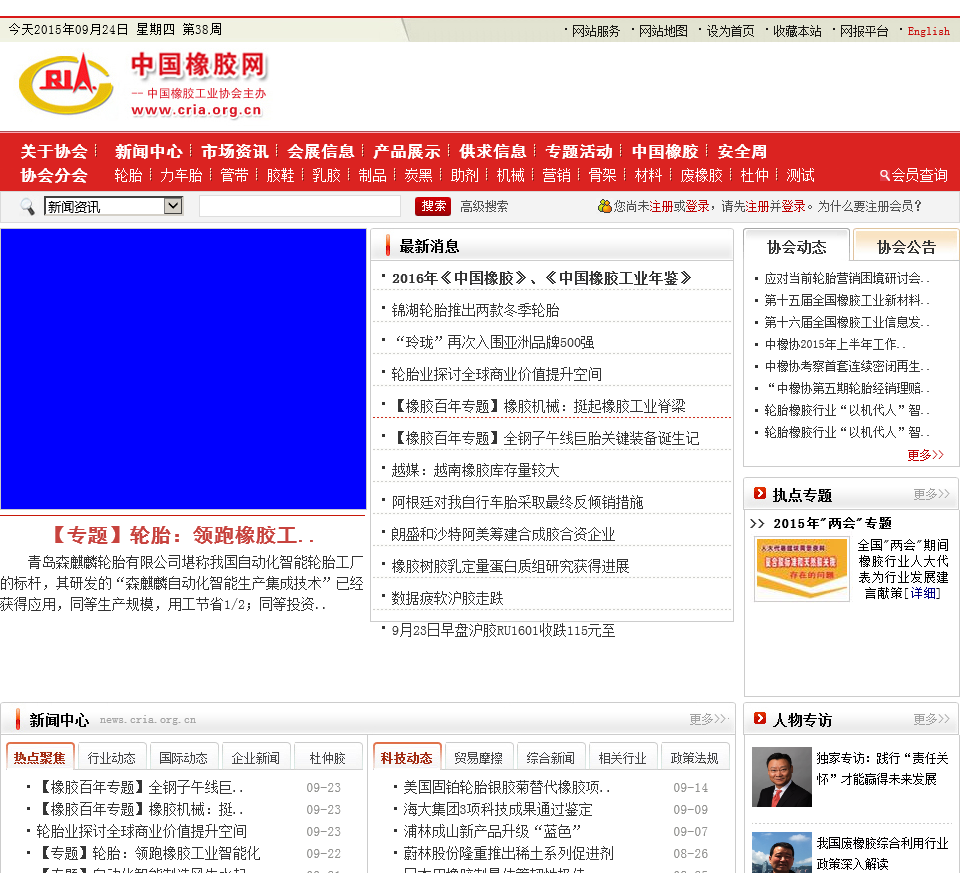
Task: Switch to the 国际动态 news tab
Action: click(183, 757)
